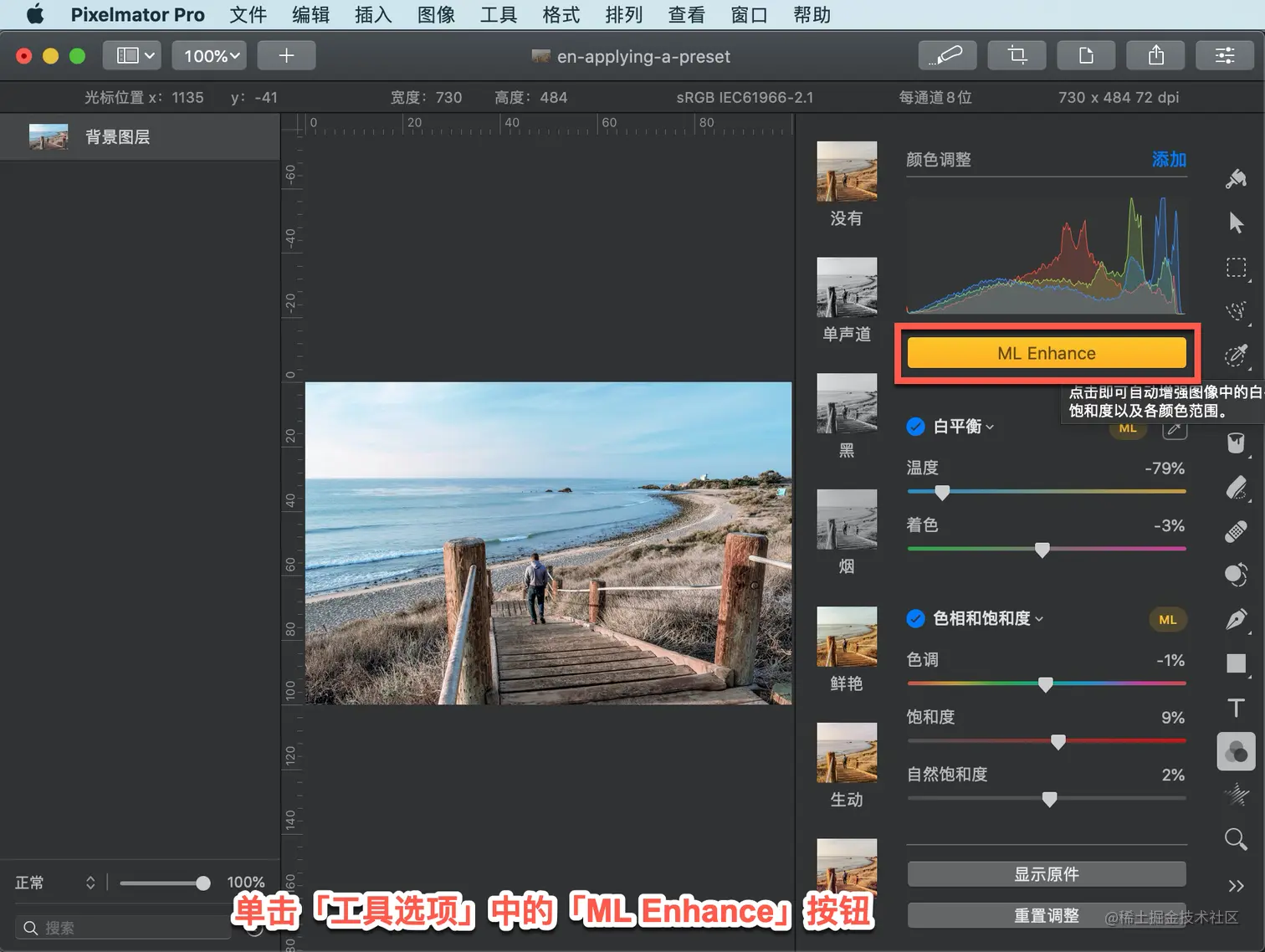Open the 正常 blend mode dropdown
1265x952 pixels.
click(x=55, y=883)
